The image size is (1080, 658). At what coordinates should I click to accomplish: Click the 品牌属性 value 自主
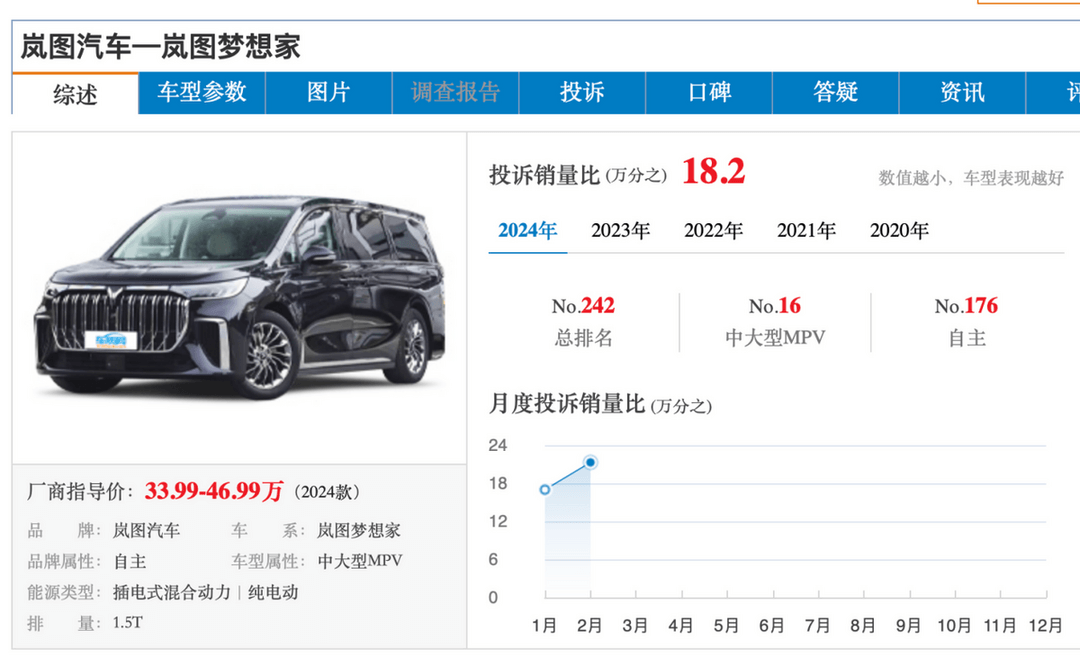(x=130, y=562)
